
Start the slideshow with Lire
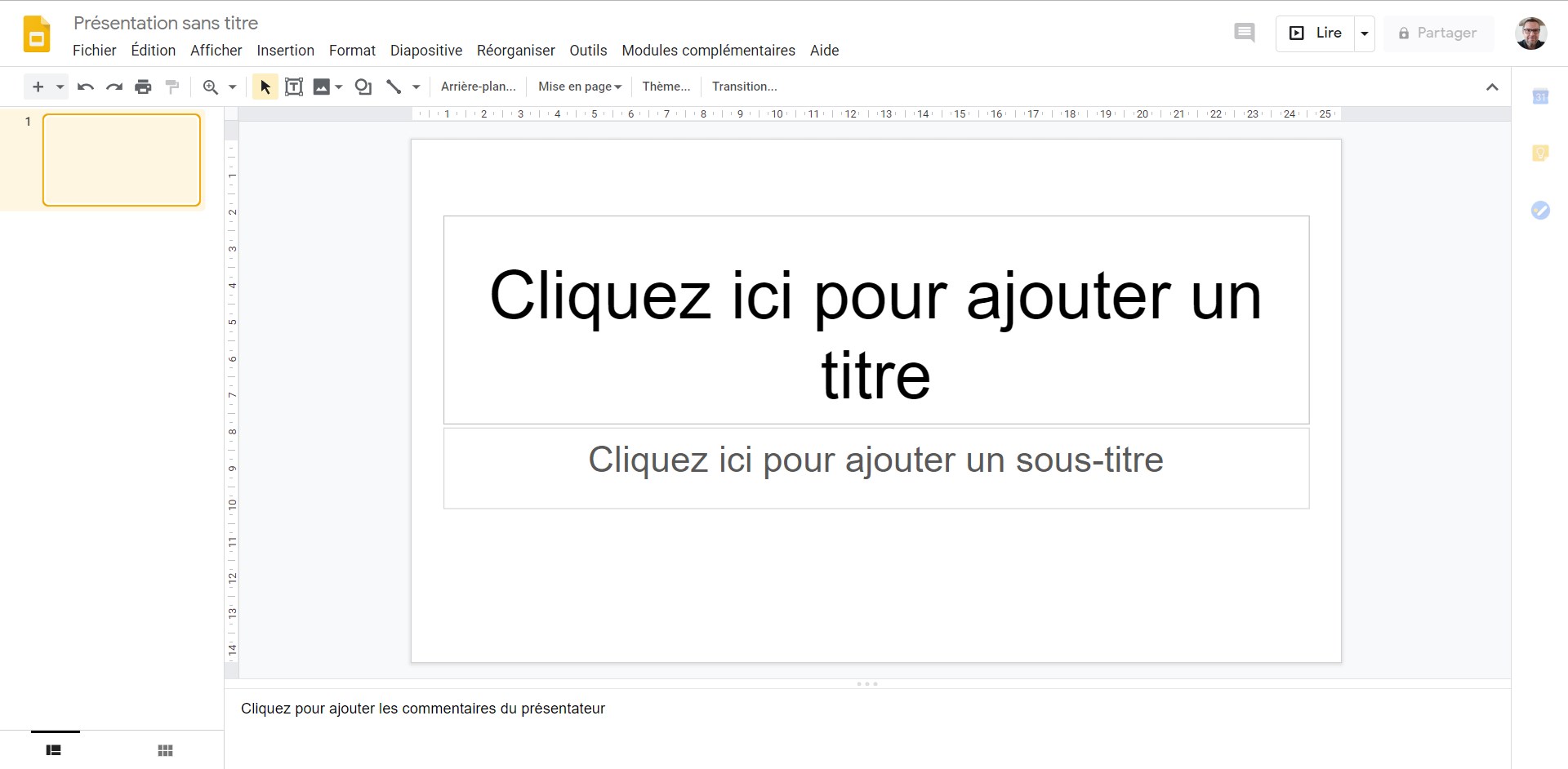pyautogui.click(x=1316, y=33)
